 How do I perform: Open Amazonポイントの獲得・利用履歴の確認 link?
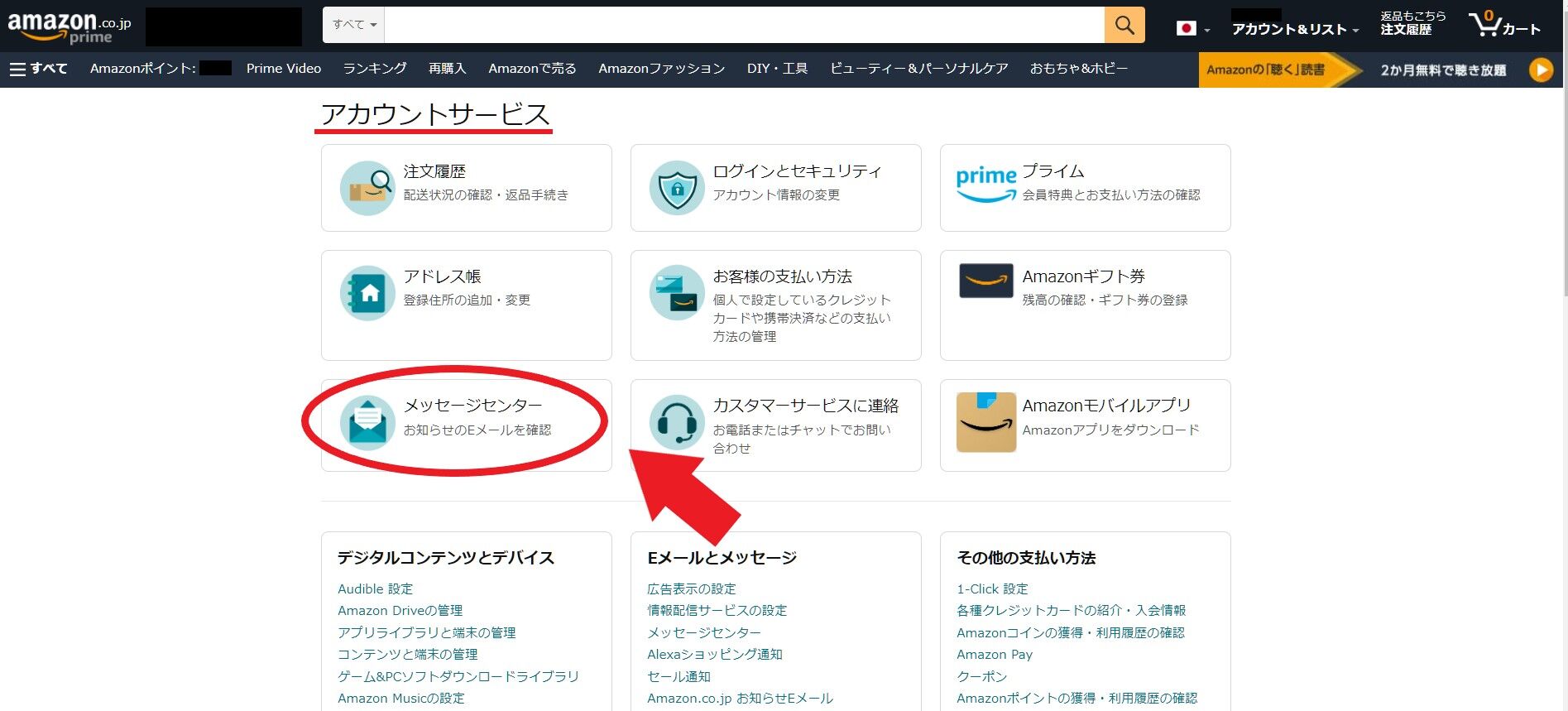pos(1077,699)
